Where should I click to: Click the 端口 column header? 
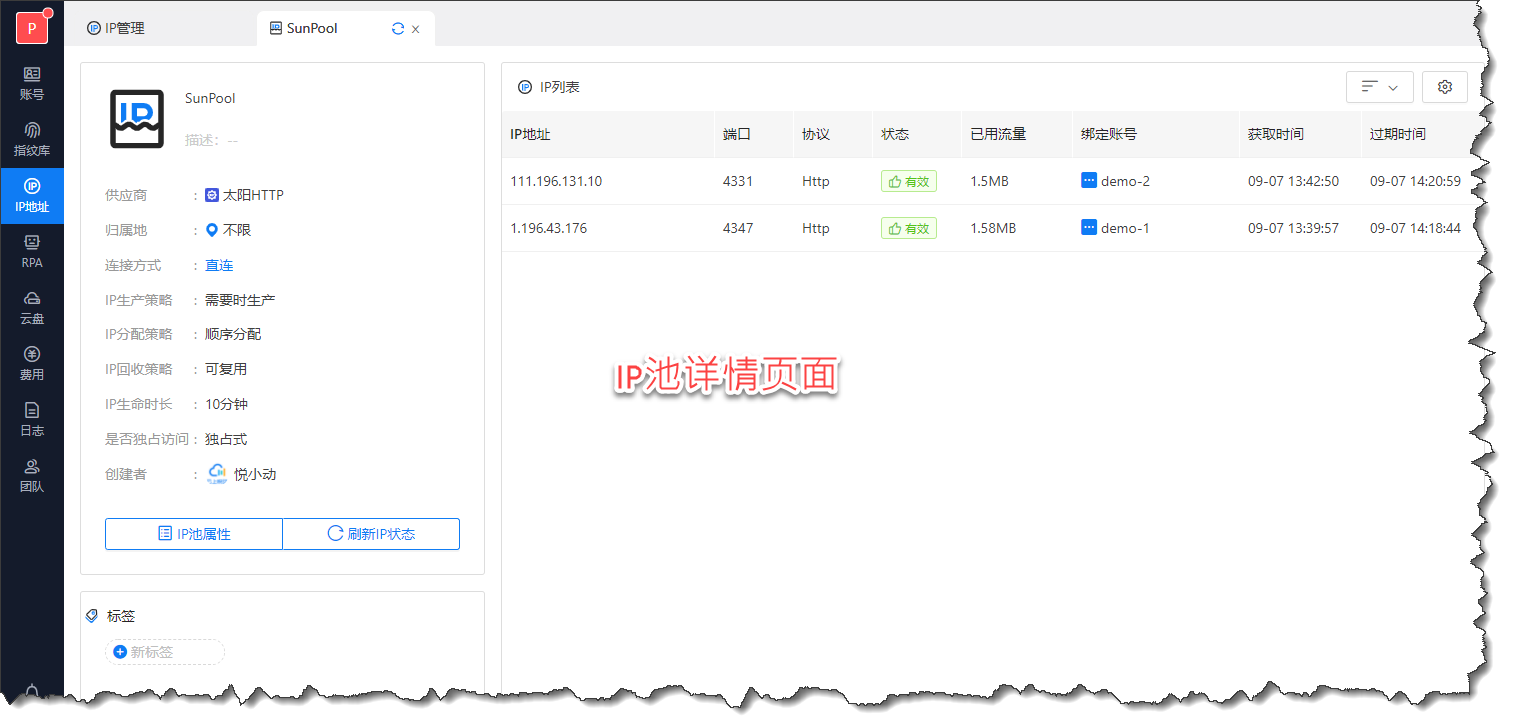tap(754, 134)
